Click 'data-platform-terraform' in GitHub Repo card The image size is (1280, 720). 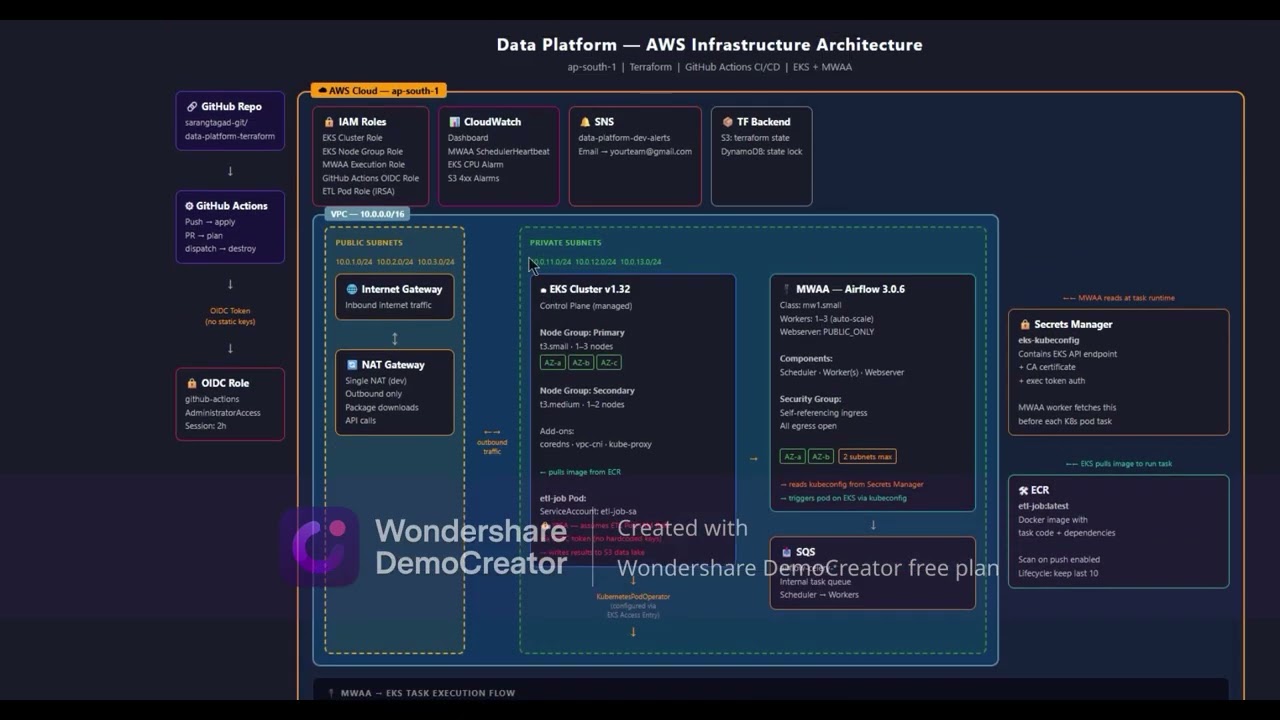230,136
